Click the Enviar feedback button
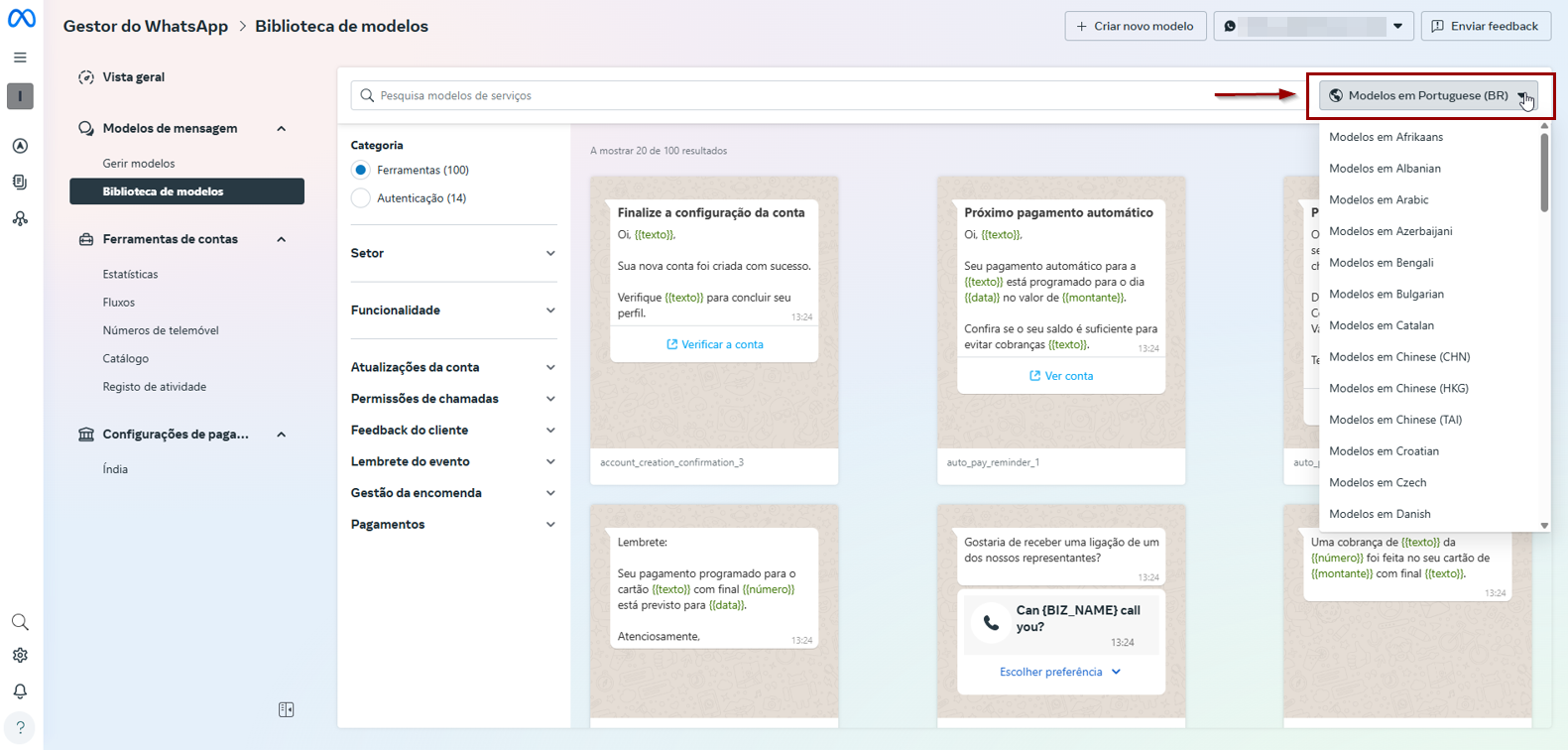 1485,26
